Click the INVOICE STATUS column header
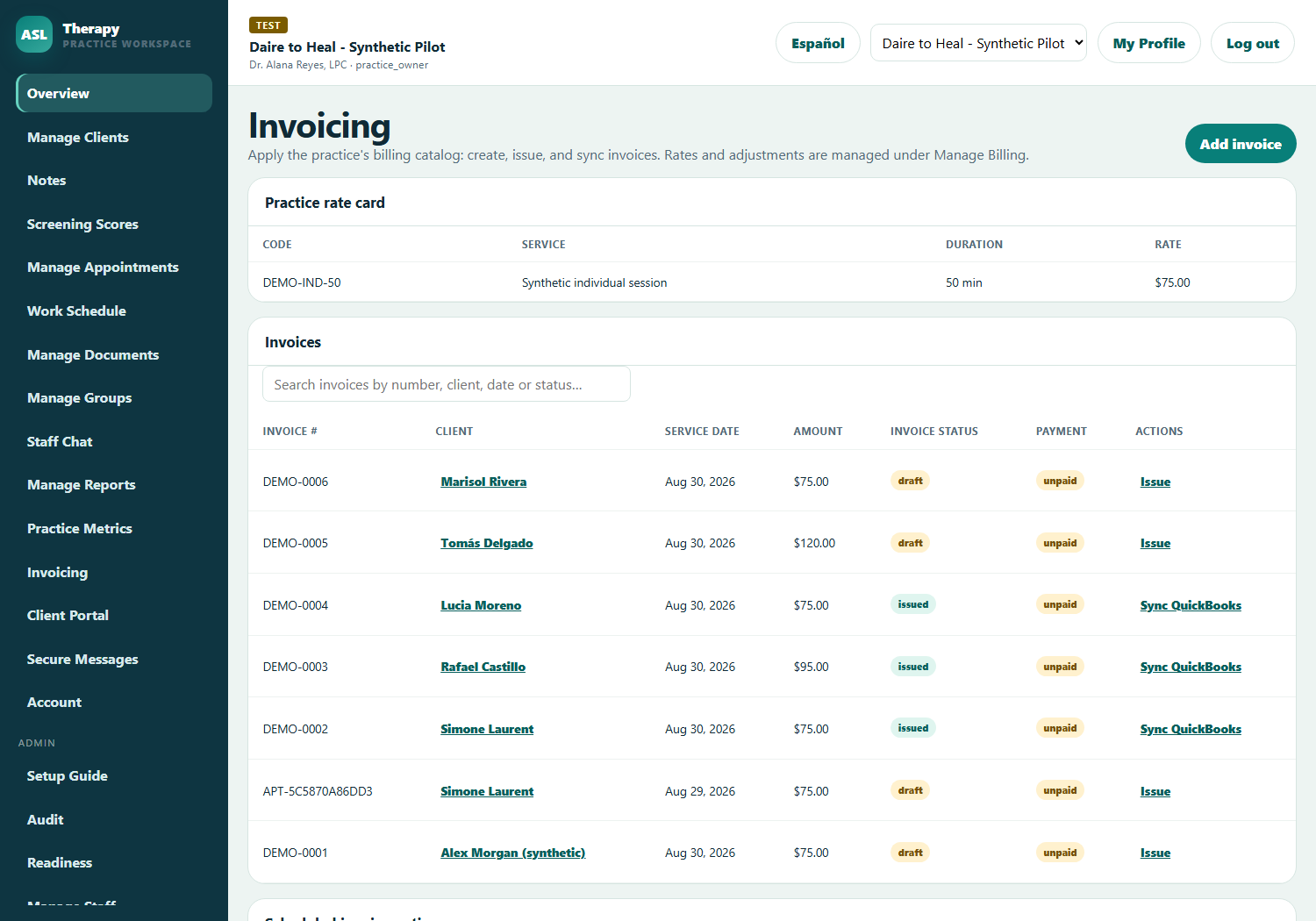 point(933,431)
